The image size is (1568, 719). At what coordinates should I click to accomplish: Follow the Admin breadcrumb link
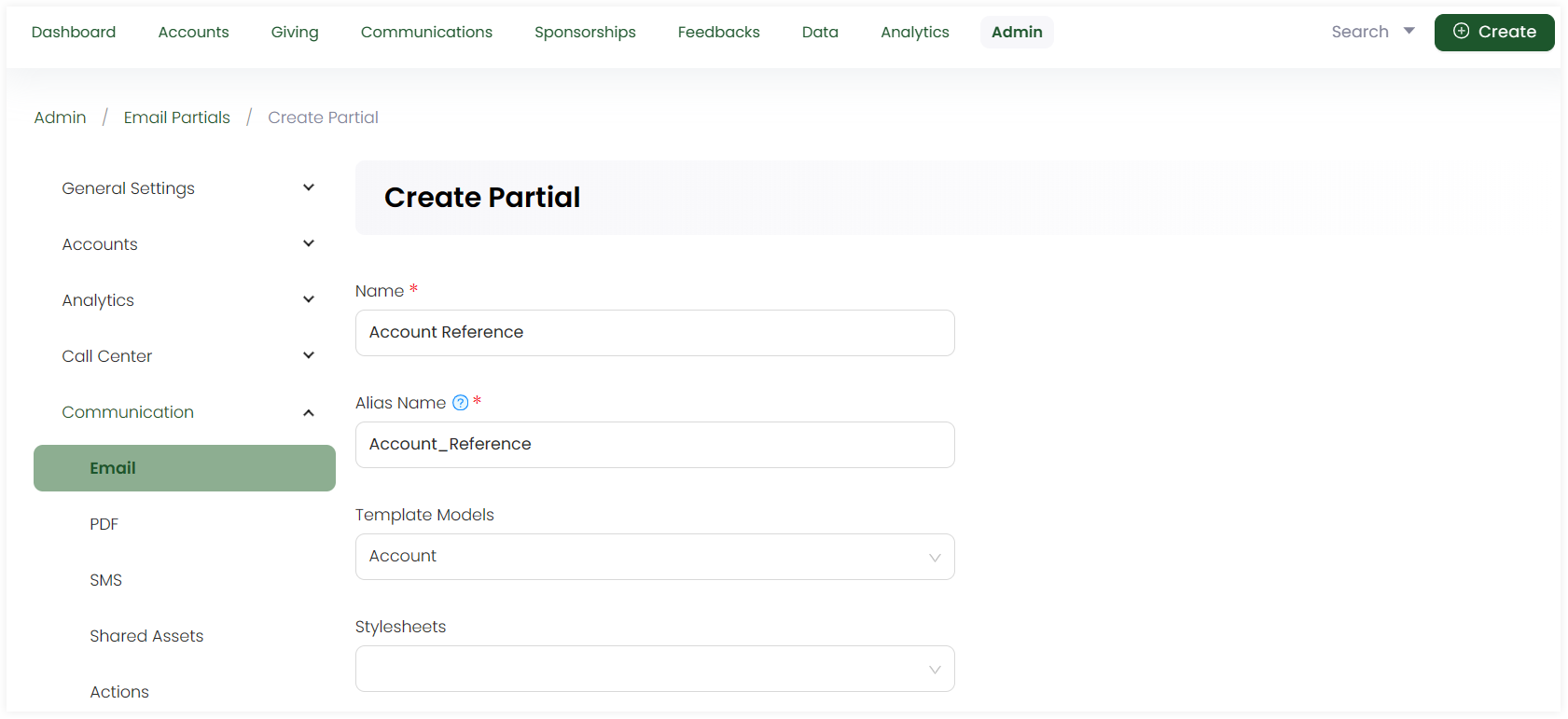(60, 118)
